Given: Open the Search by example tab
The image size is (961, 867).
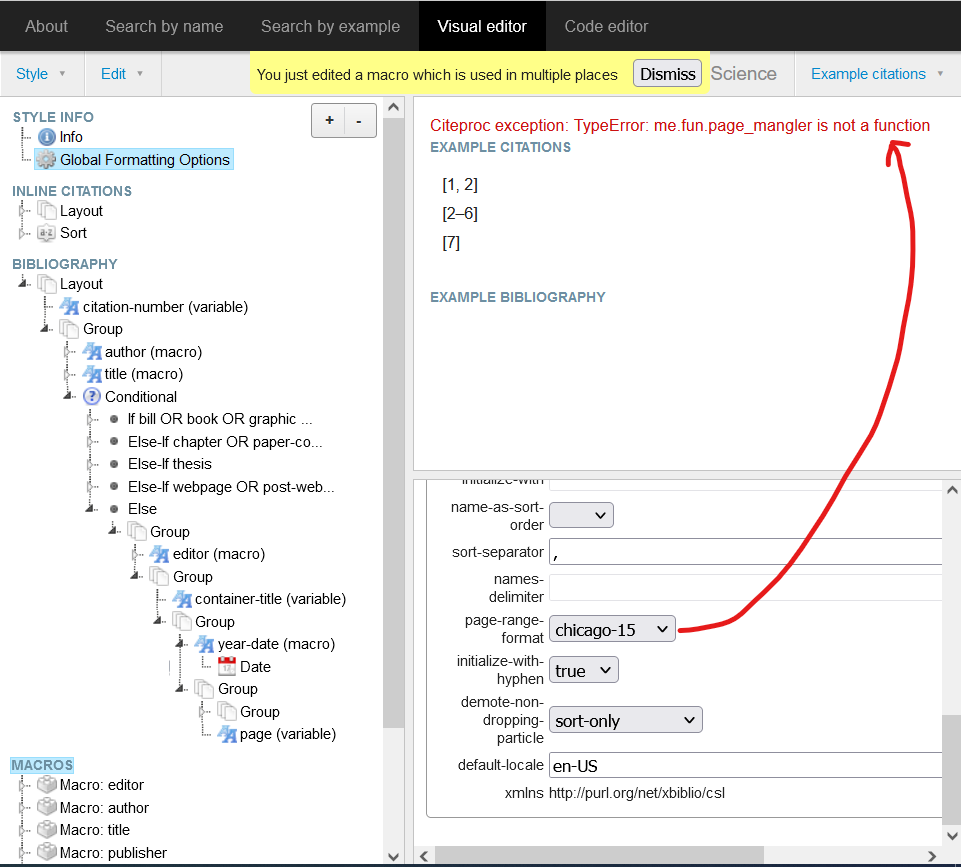Looking at the screenshot, I should click(330, 25).
